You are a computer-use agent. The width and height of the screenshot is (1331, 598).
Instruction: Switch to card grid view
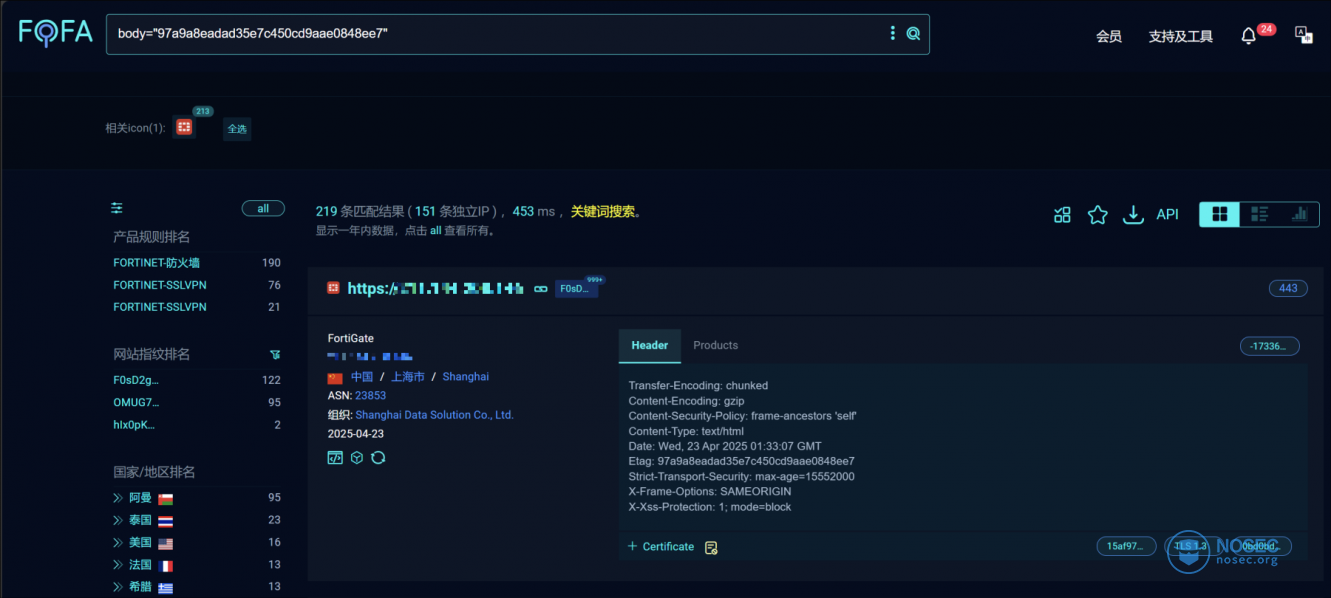pyautogui.click(x=1220, y=214)
